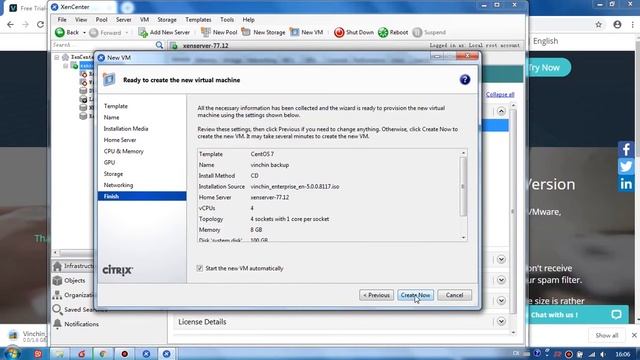Click the red Shut Down icon
The image size is (640, 360).
tap(339, 32)
